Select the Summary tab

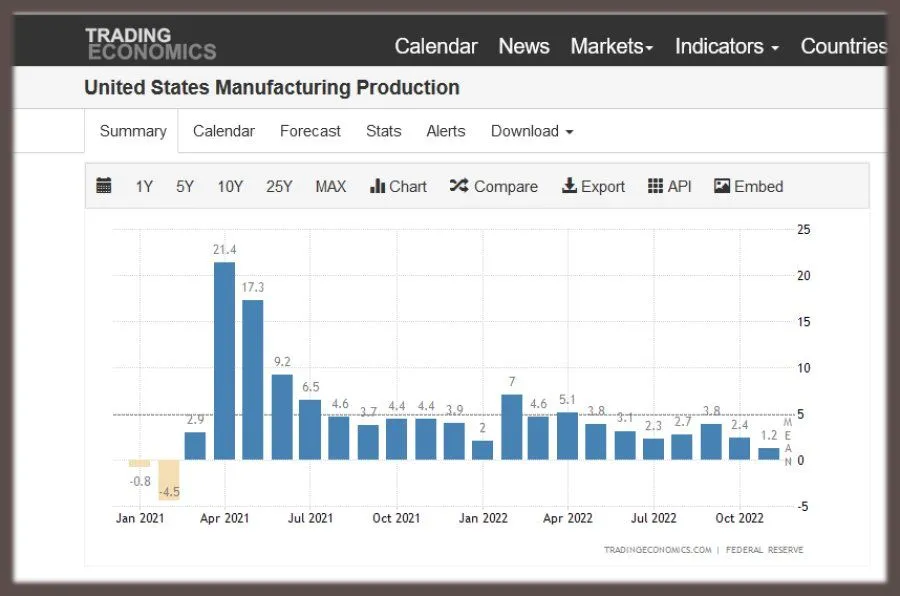(133, 131)
